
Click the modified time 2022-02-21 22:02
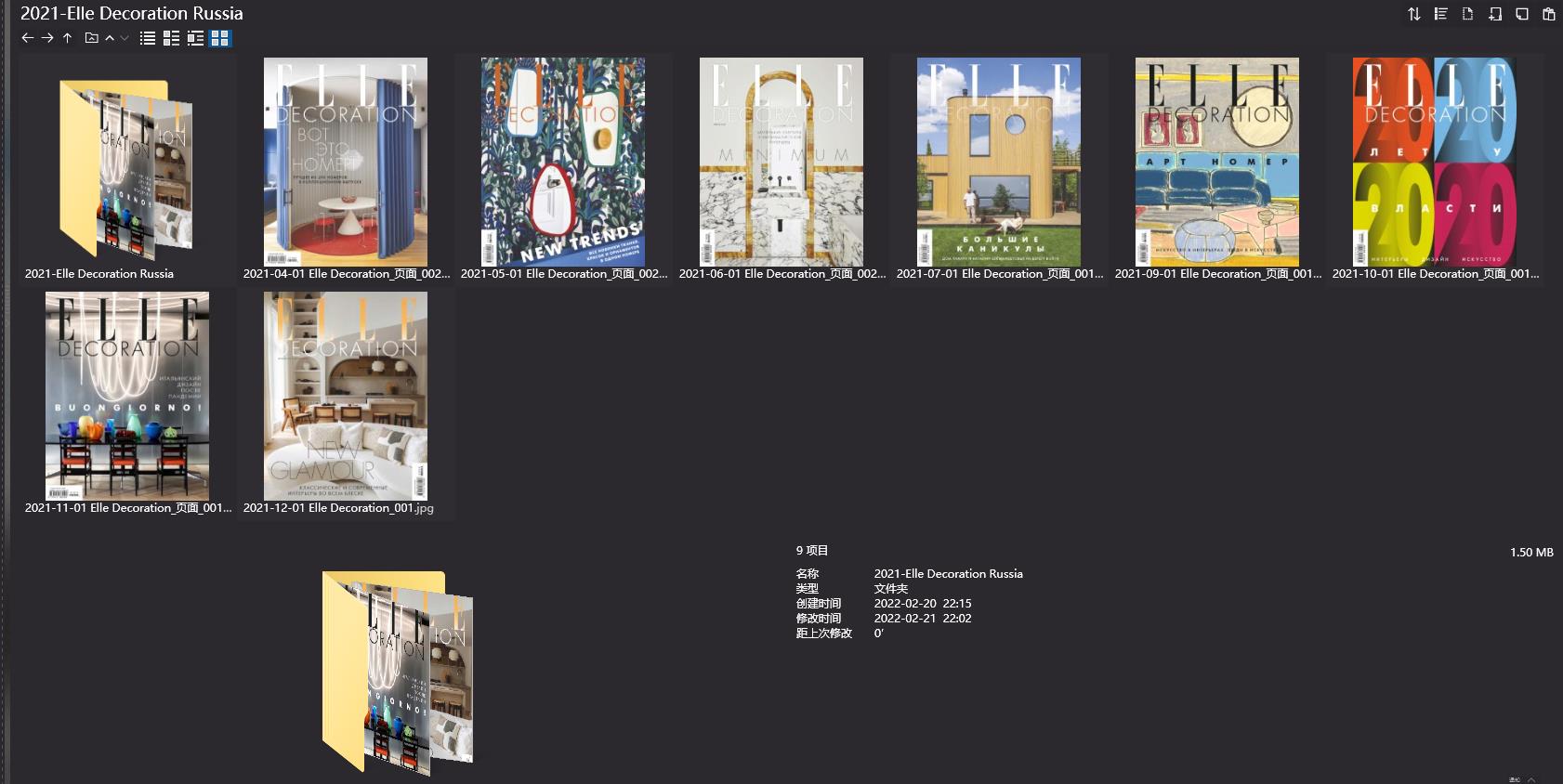[x=923, y=619]
